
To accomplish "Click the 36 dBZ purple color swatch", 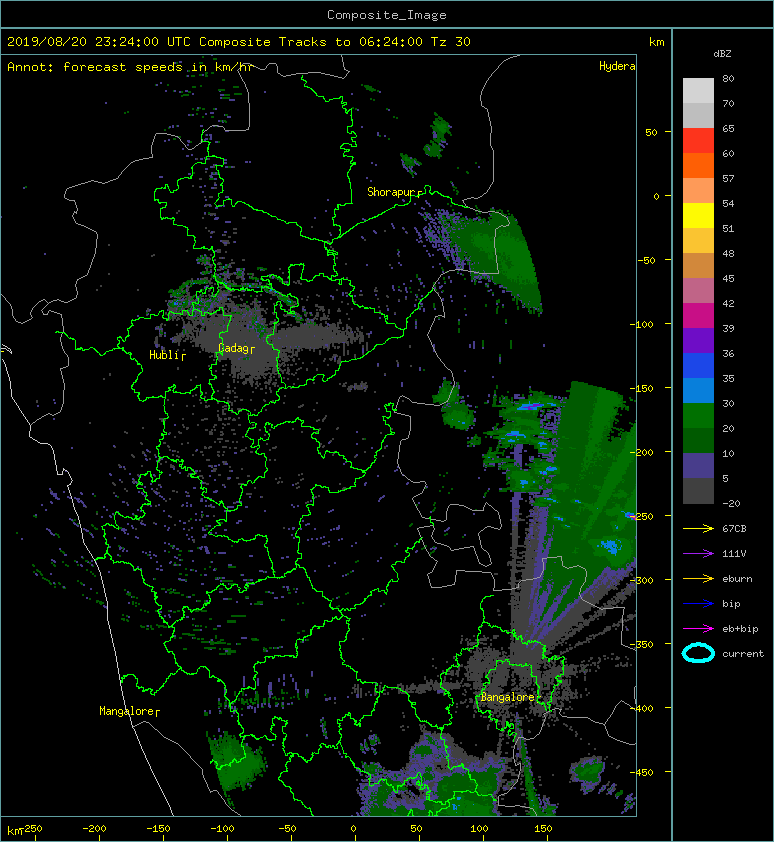I will [x=698, y=340].
